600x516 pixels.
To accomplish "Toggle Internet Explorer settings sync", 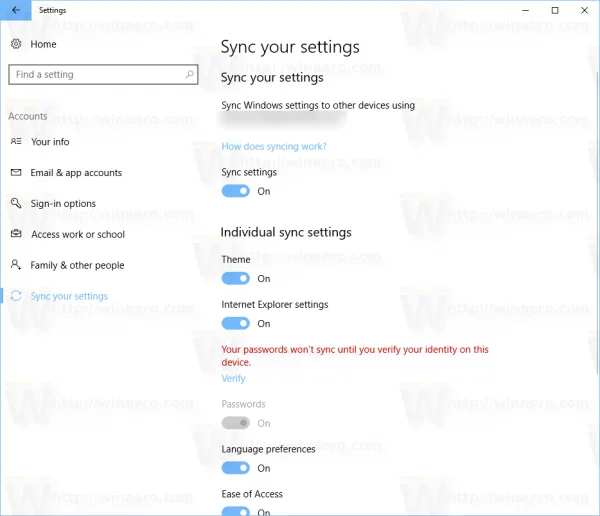I will (236, 323).
